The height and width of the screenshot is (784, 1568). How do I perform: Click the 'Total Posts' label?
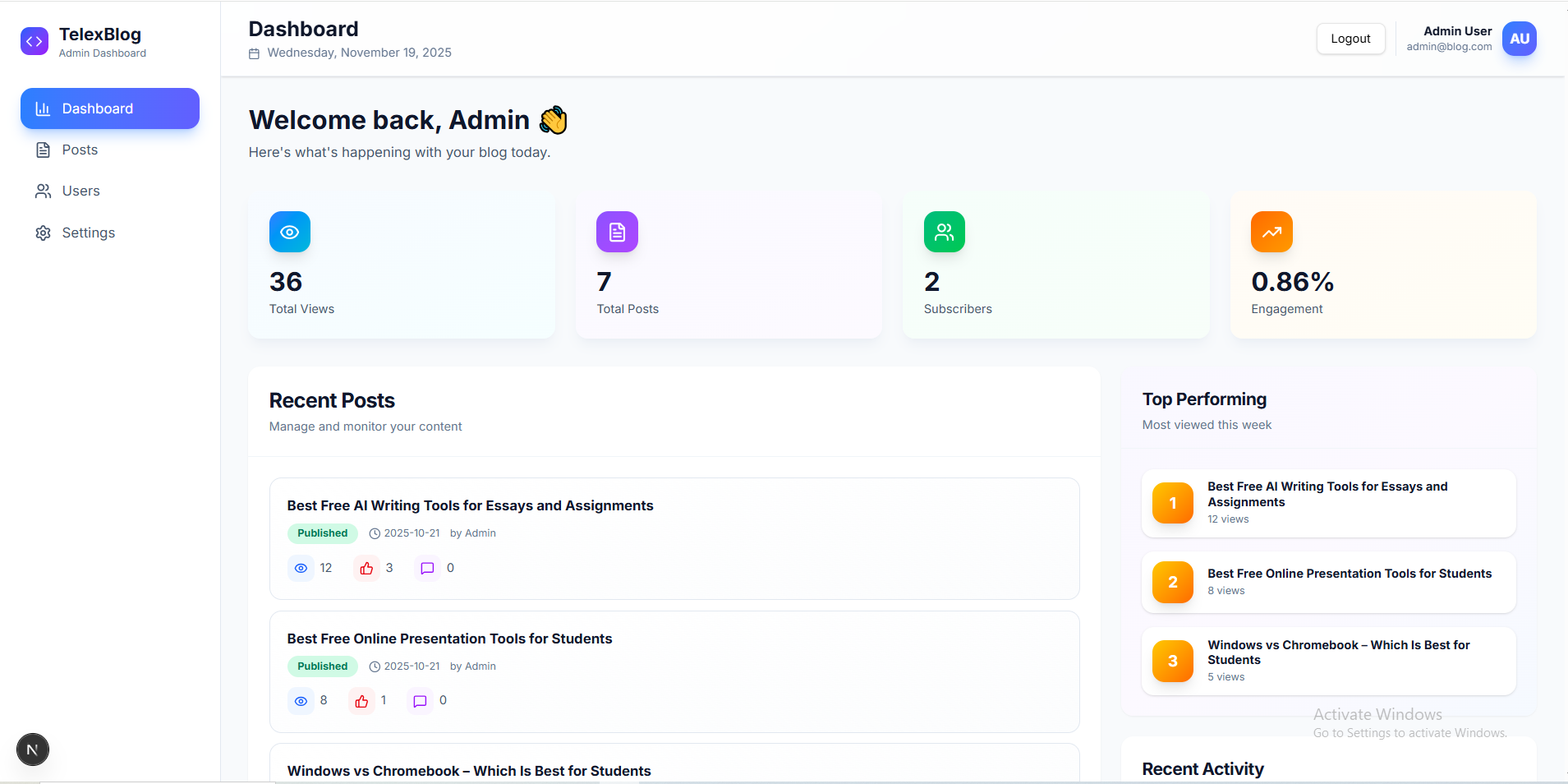tap(628, 309)
